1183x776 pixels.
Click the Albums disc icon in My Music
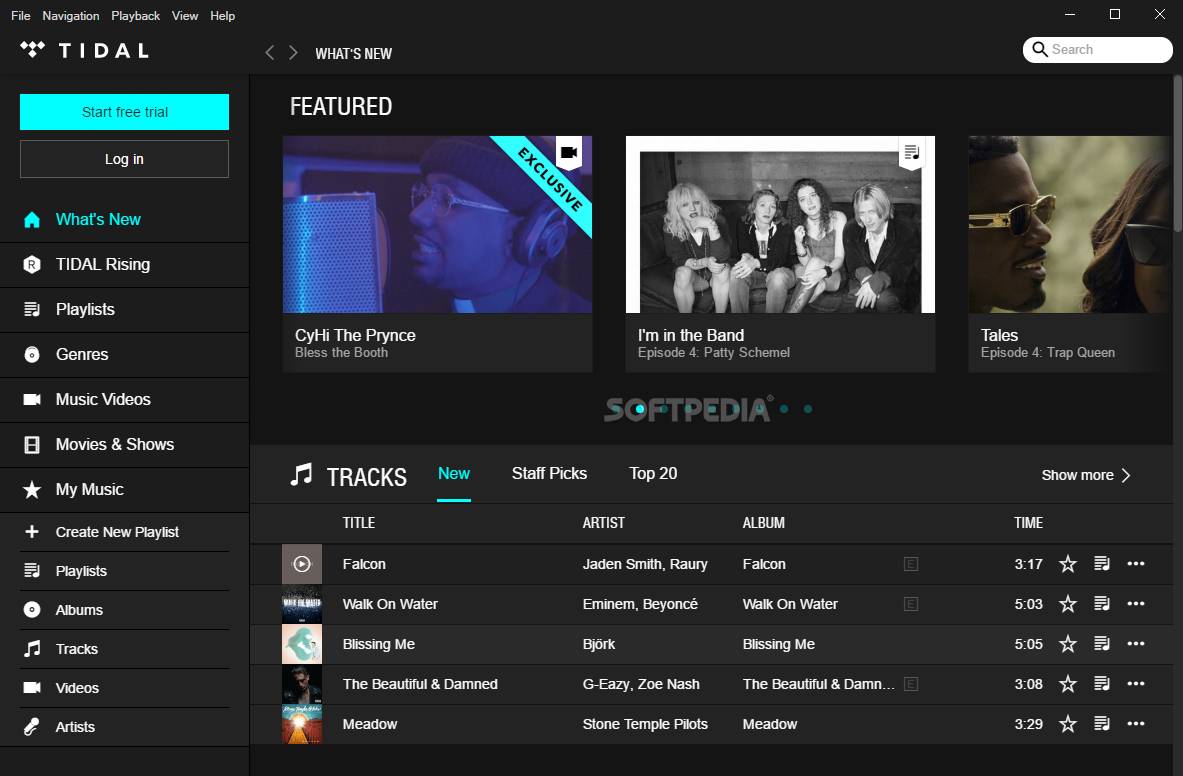[32, 609]
